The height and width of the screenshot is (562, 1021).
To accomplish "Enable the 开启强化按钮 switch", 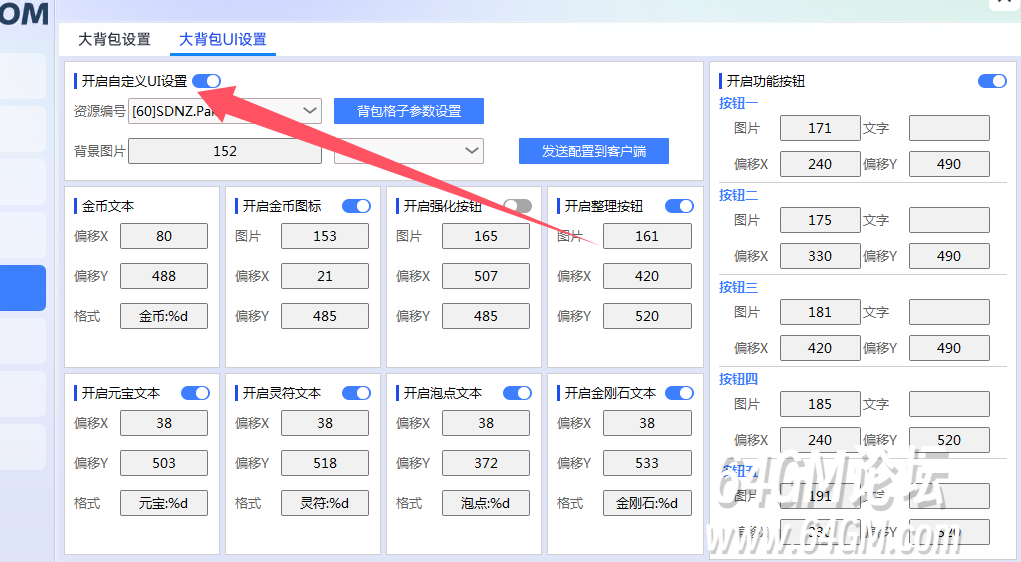I will click(517, 206).
